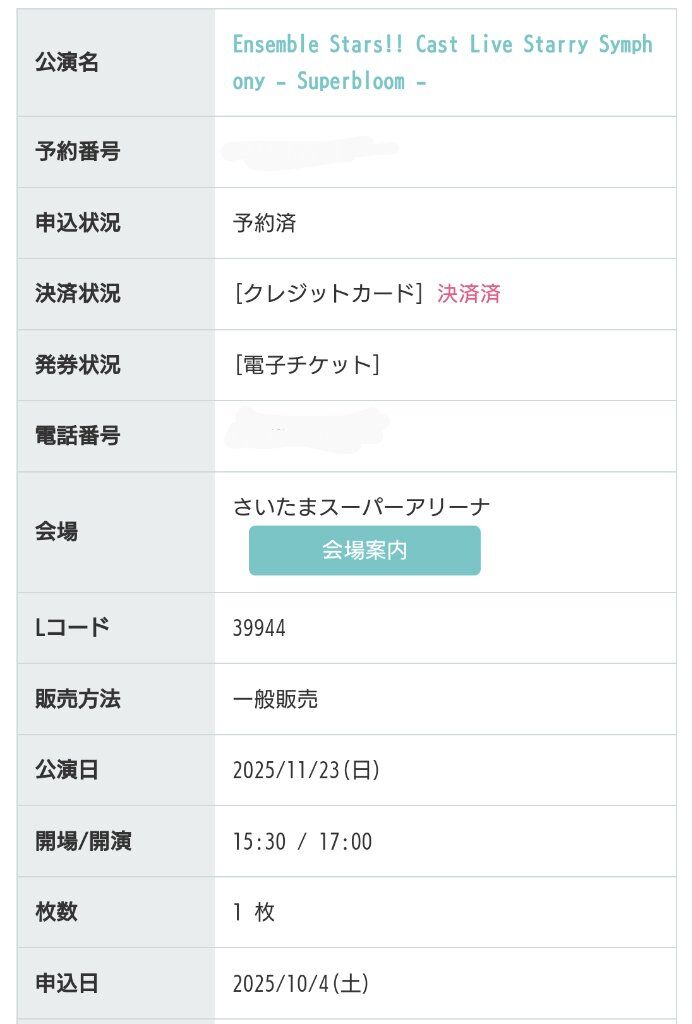Click the Lコード row label

pos(72,628)
